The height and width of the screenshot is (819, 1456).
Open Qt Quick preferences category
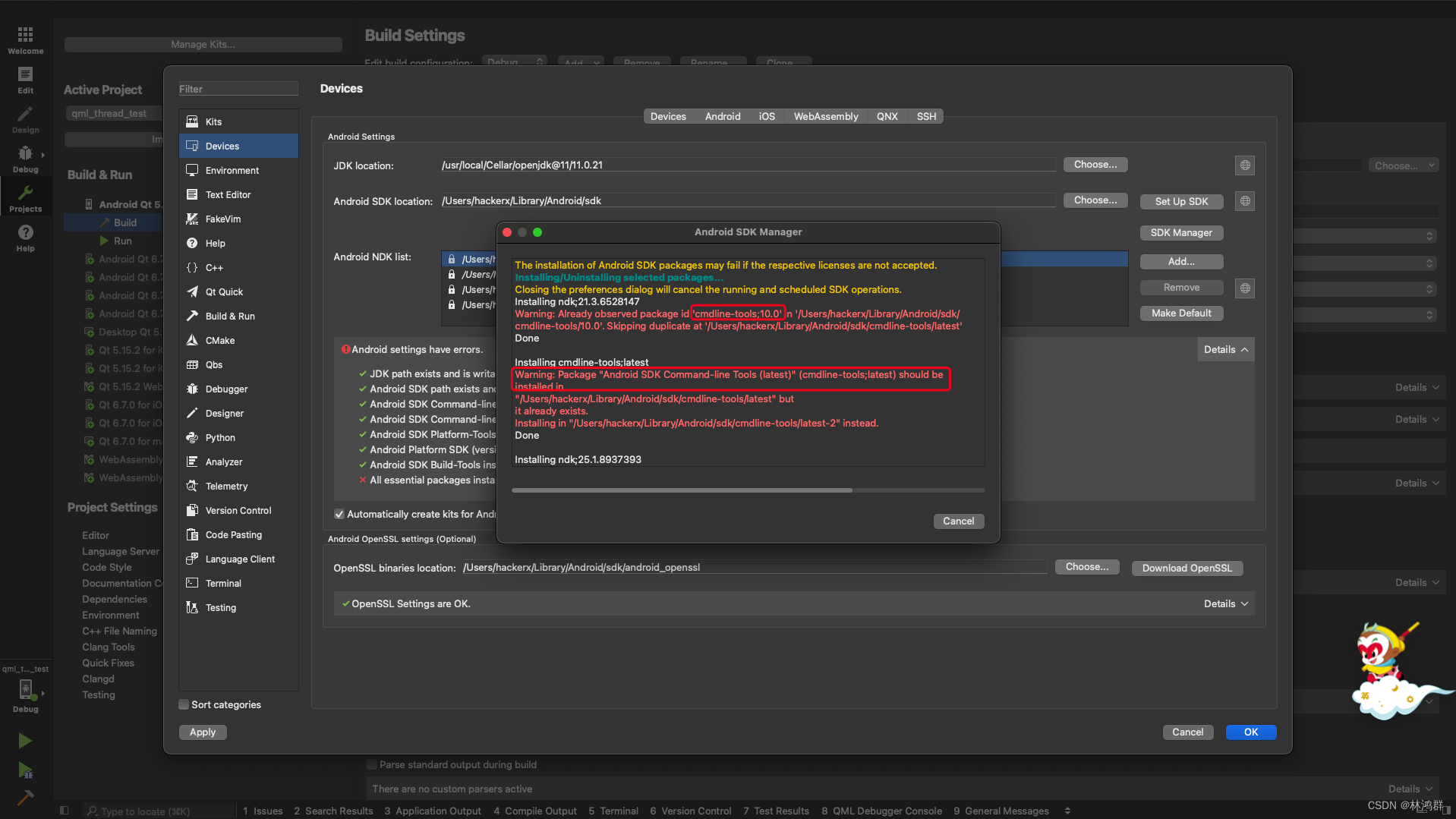point(238,291)
